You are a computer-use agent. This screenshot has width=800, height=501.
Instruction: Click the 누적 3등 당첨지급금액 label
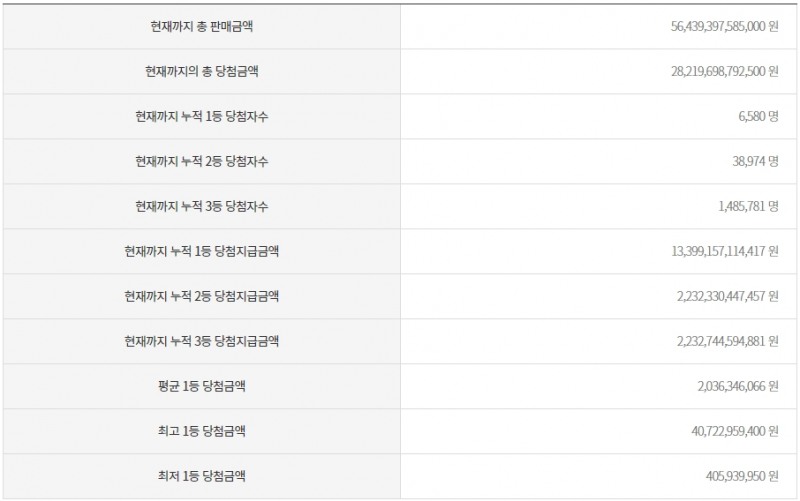(x=201, y=341)
